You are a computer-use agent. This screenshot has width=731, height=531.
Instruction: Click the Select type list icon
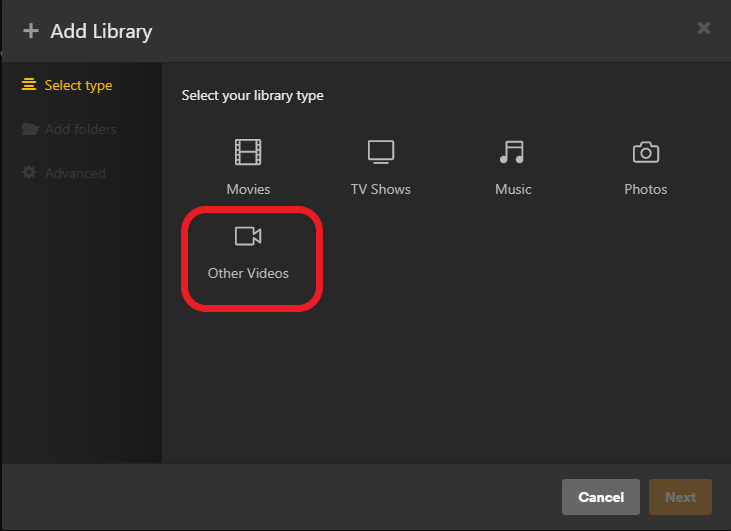29,84
